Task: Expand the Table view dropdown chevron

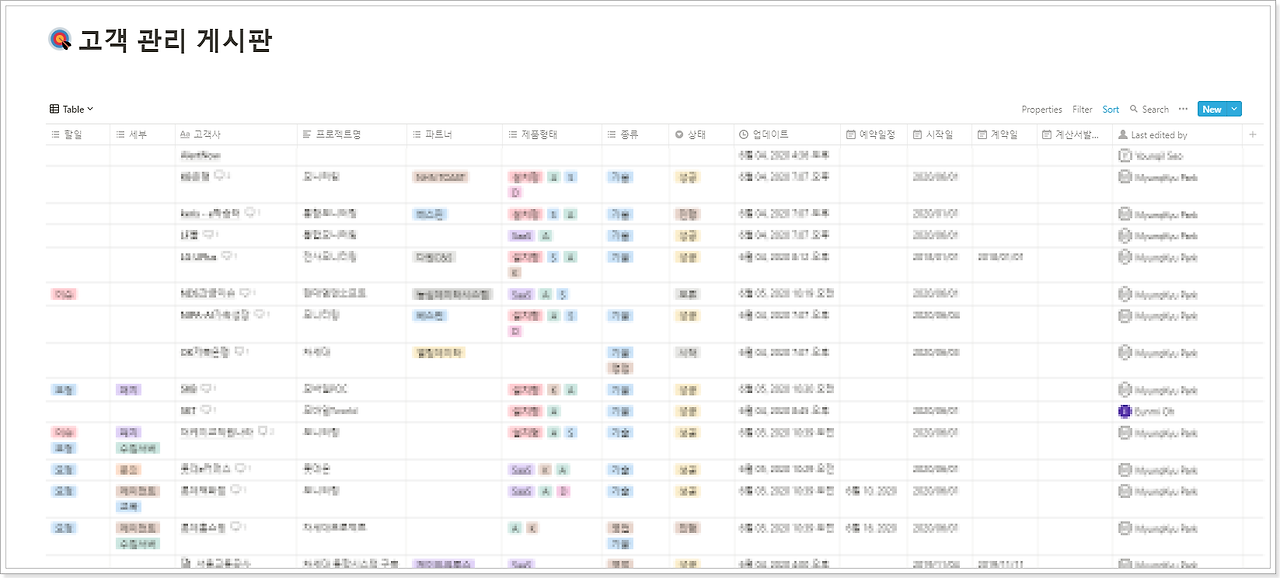Action: (90, 108)
